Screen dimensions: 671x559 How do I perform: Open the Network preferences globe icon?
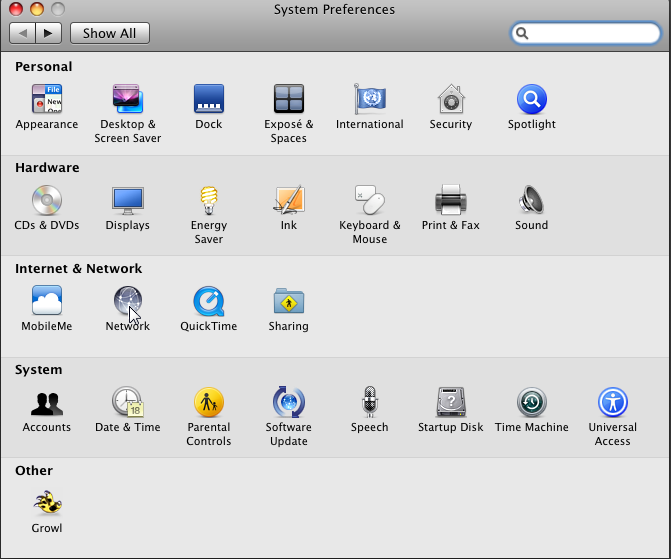tap(128, 300)
